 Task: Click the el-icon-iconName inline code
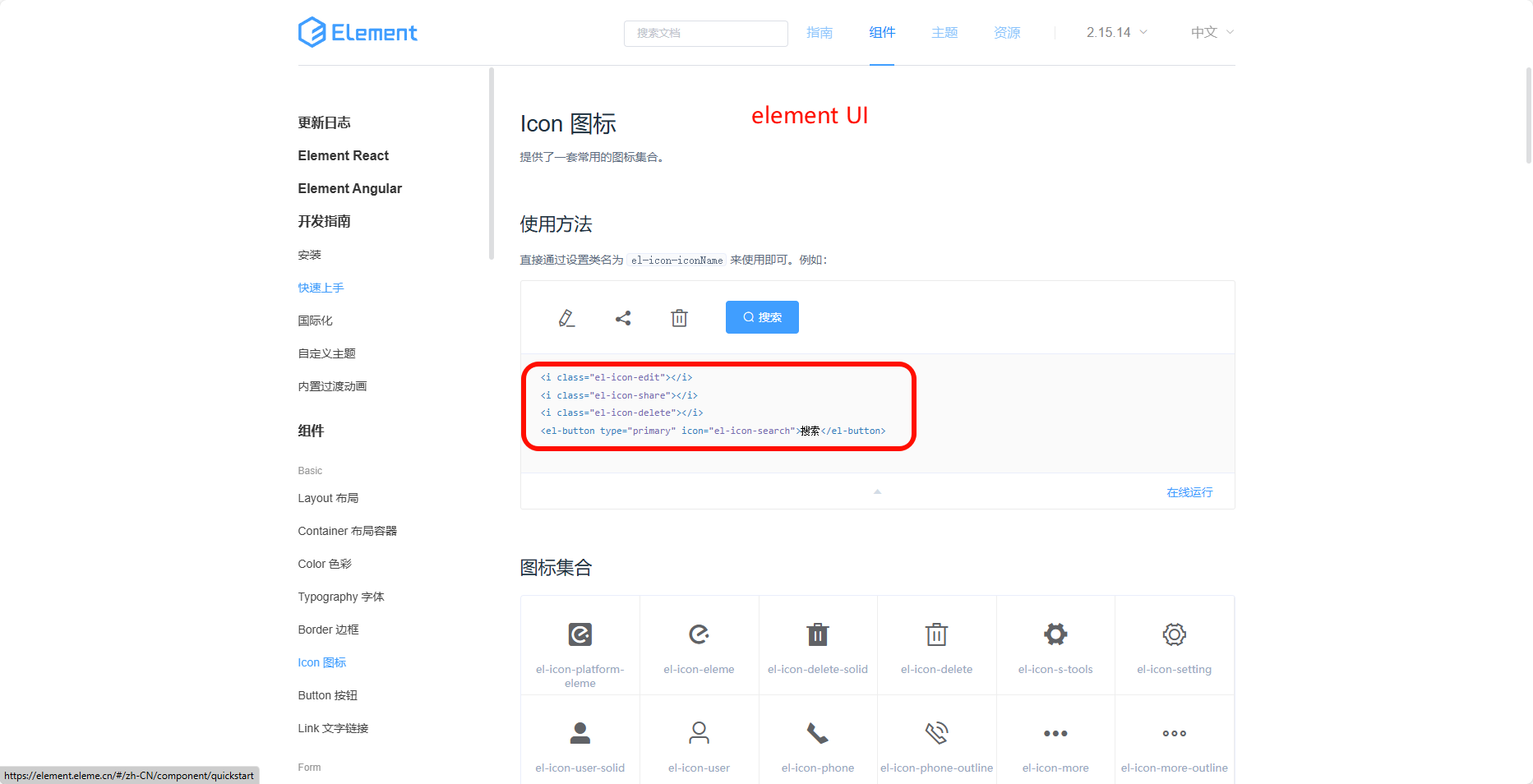677,260
